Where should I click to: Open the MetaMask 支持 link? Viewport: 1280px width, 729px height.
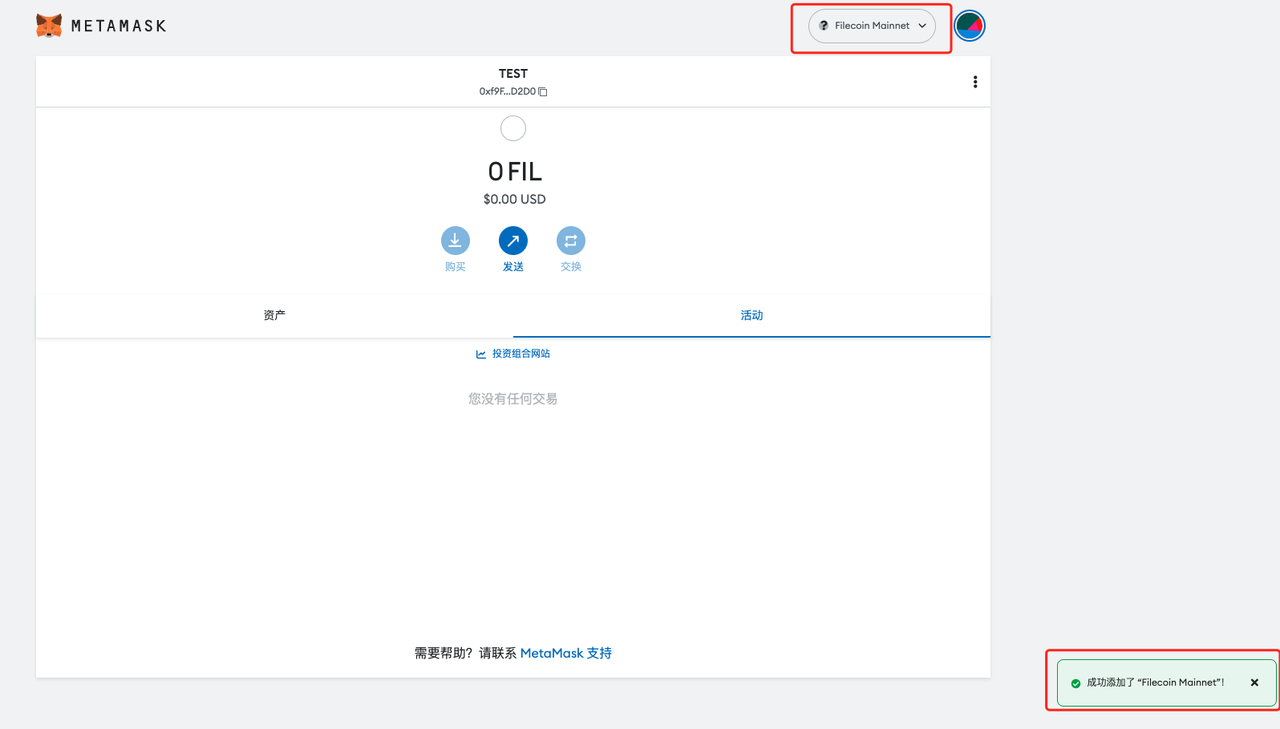pos(566,653)
